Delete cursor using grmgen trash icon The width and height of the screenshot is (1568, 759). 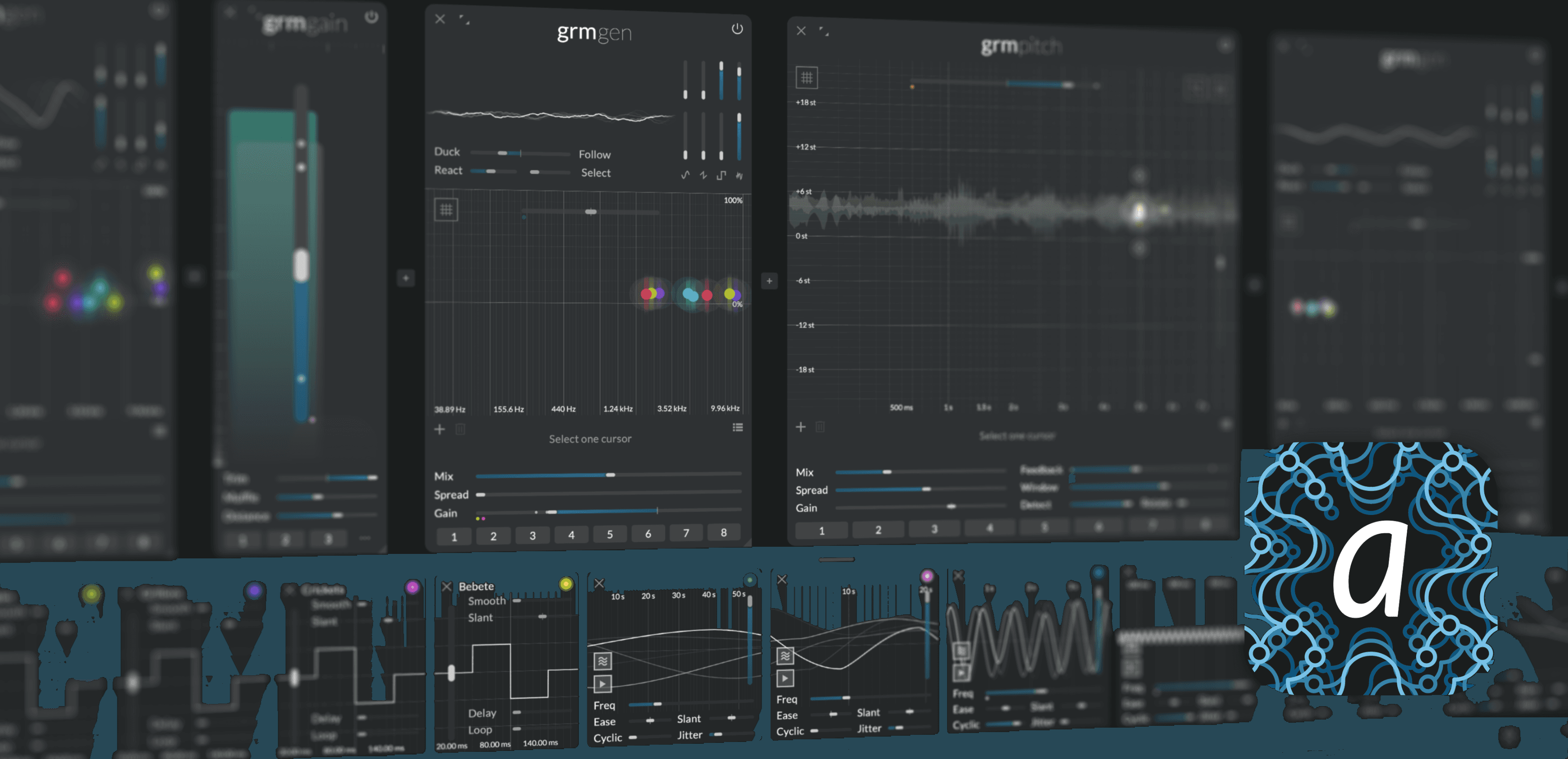460,429
